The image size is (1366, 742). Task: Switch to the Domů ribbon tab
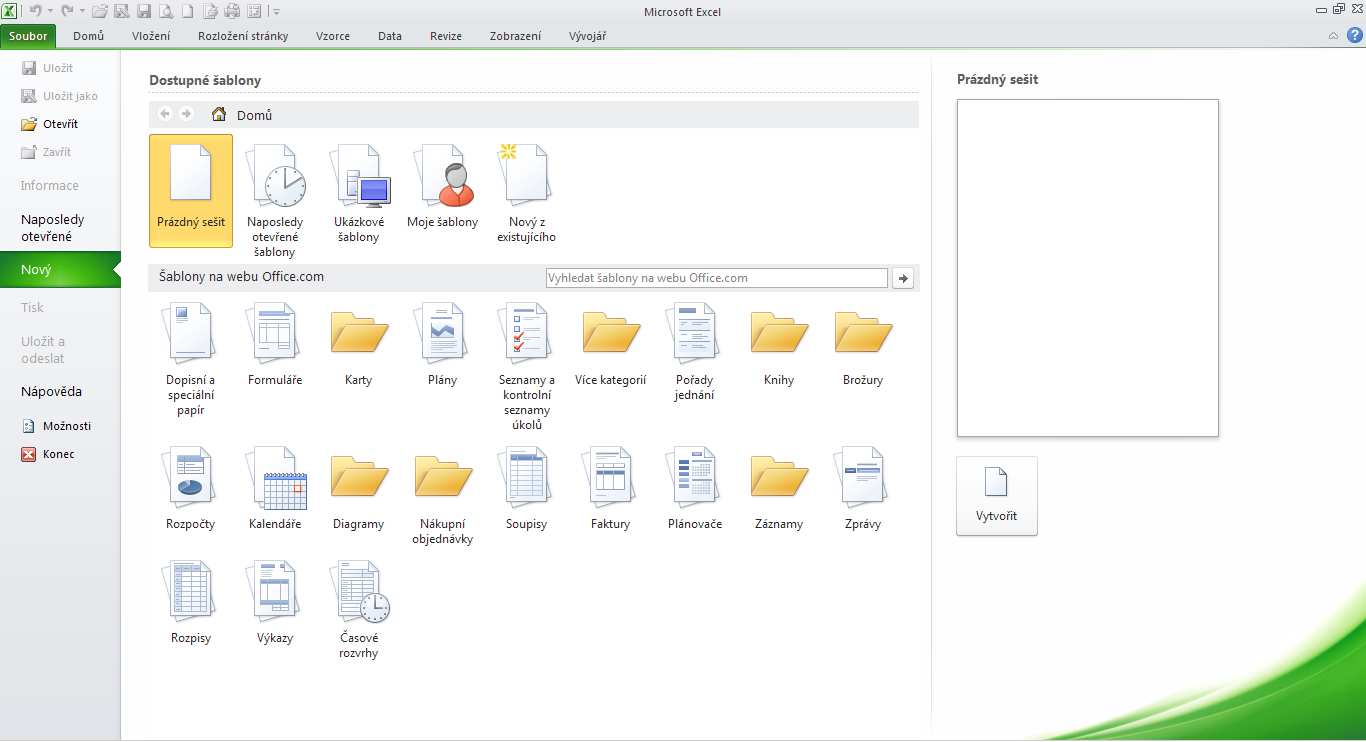[x=89, y=36]
